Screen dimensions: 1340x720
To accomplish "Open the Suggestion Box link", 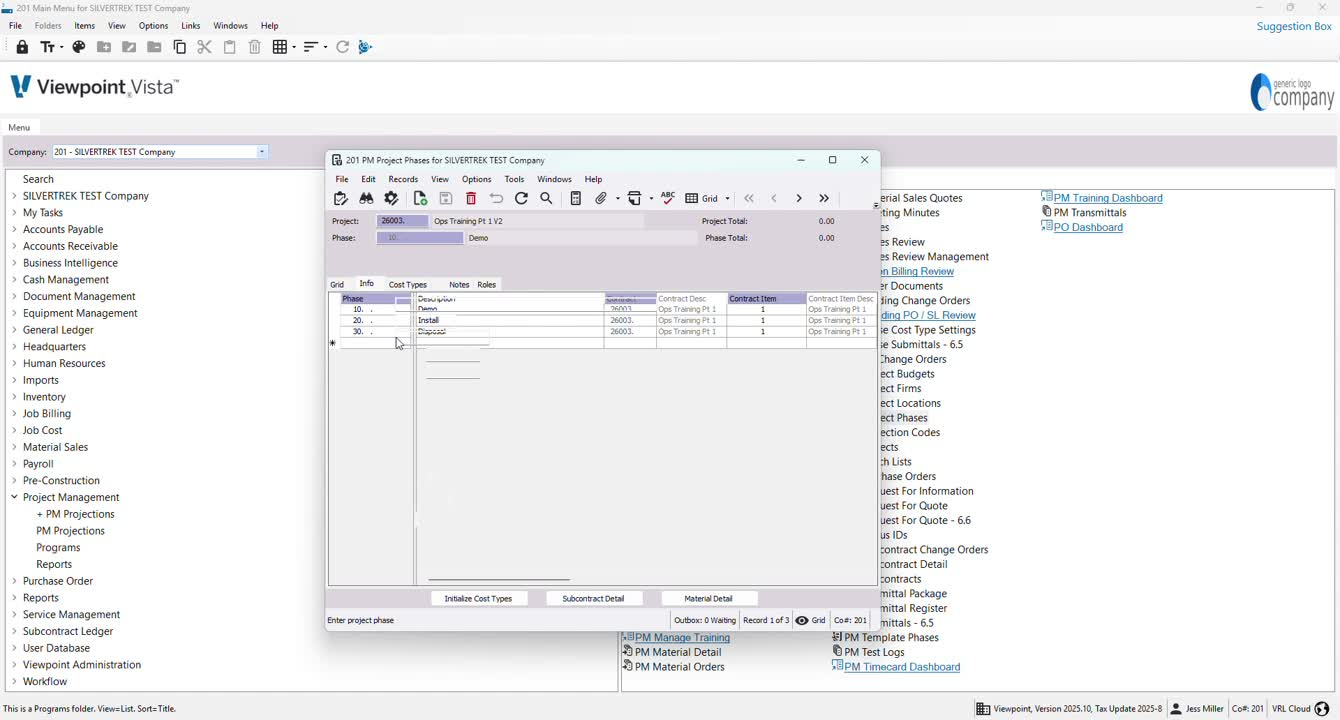I will point(1294,26).
